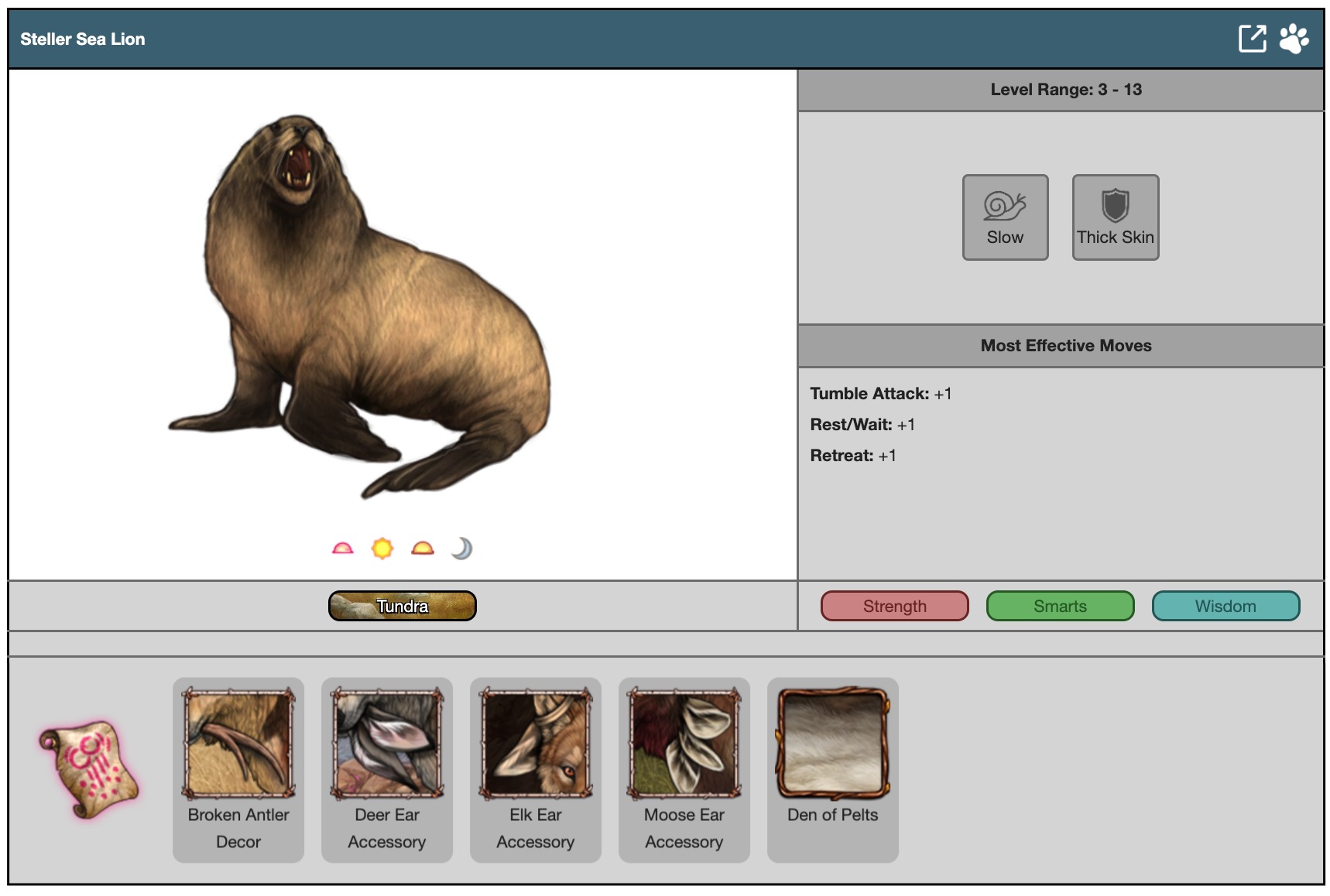Open the Den of Pelts item
The image size is (1330, 896).
[833, 744]
